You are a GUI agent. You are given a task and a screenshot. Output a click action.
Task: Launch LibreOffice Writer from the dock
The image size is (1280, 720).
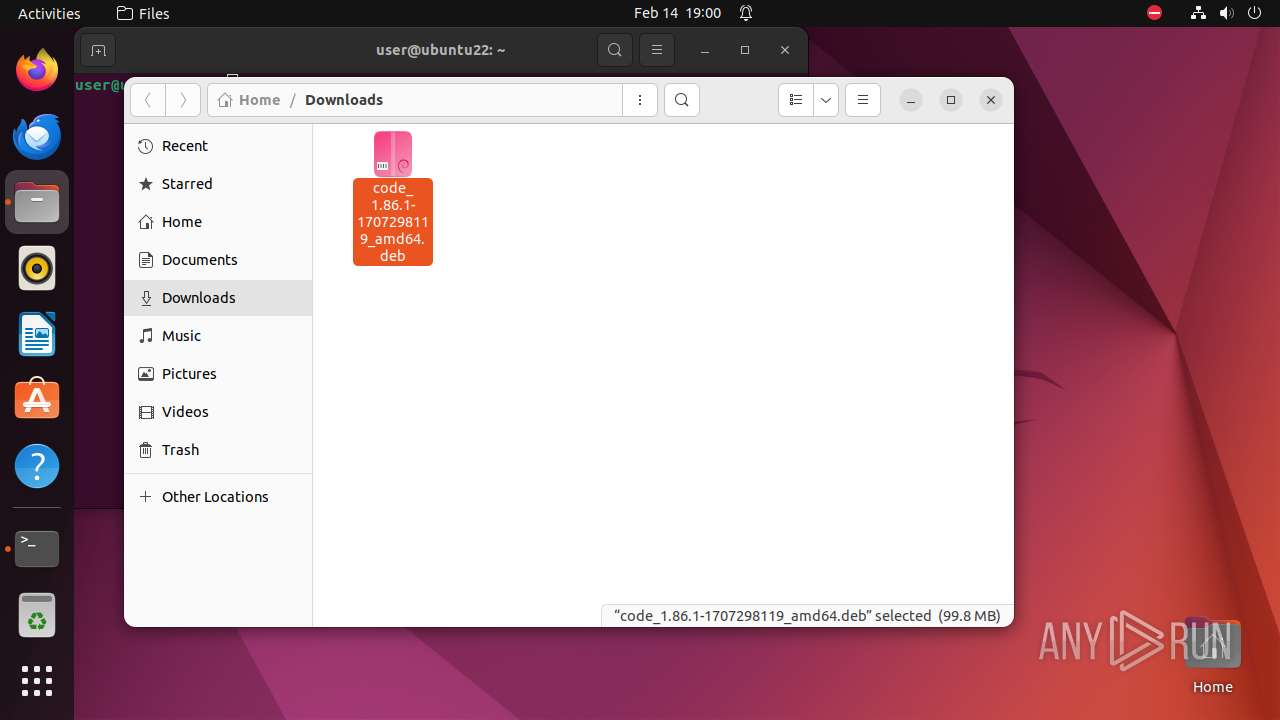pos(37,334)
